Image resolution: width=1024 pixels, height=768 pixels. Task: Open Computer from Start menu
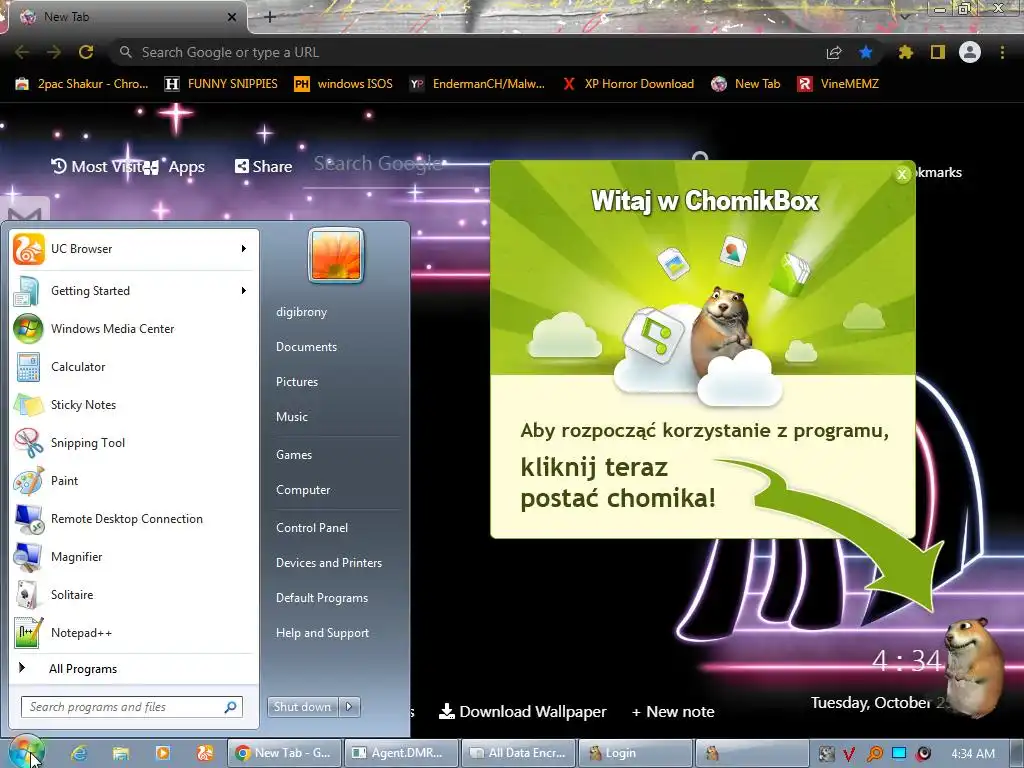coord(303,490)
